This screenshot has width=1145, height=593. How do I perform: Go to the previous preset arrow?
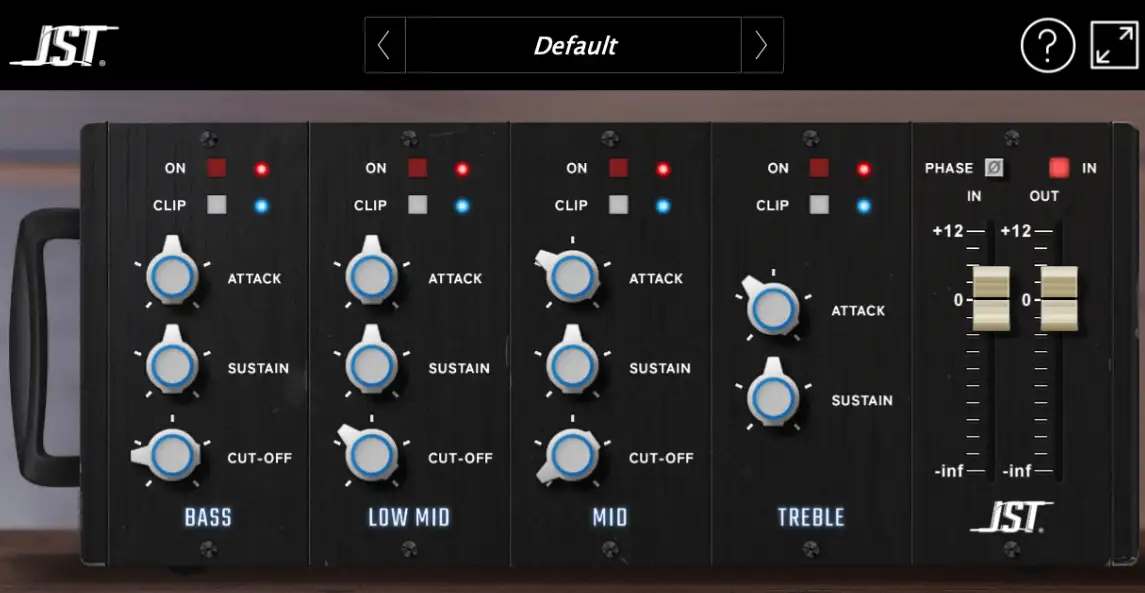tap(384, 45)
